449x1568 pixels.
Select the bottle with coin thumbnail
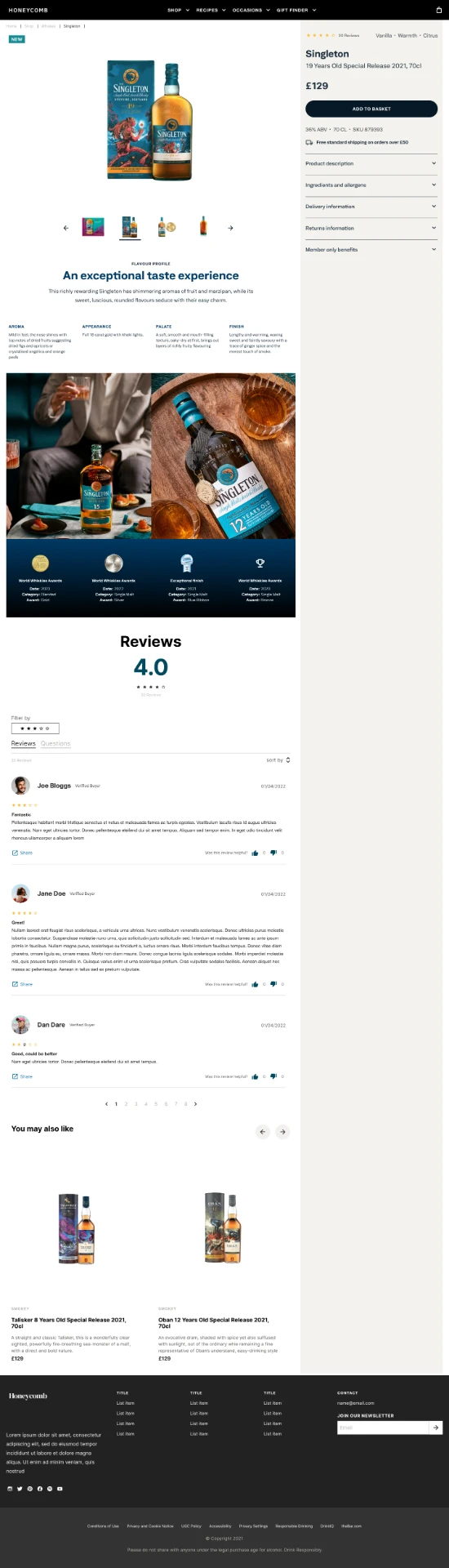[167, 227]
